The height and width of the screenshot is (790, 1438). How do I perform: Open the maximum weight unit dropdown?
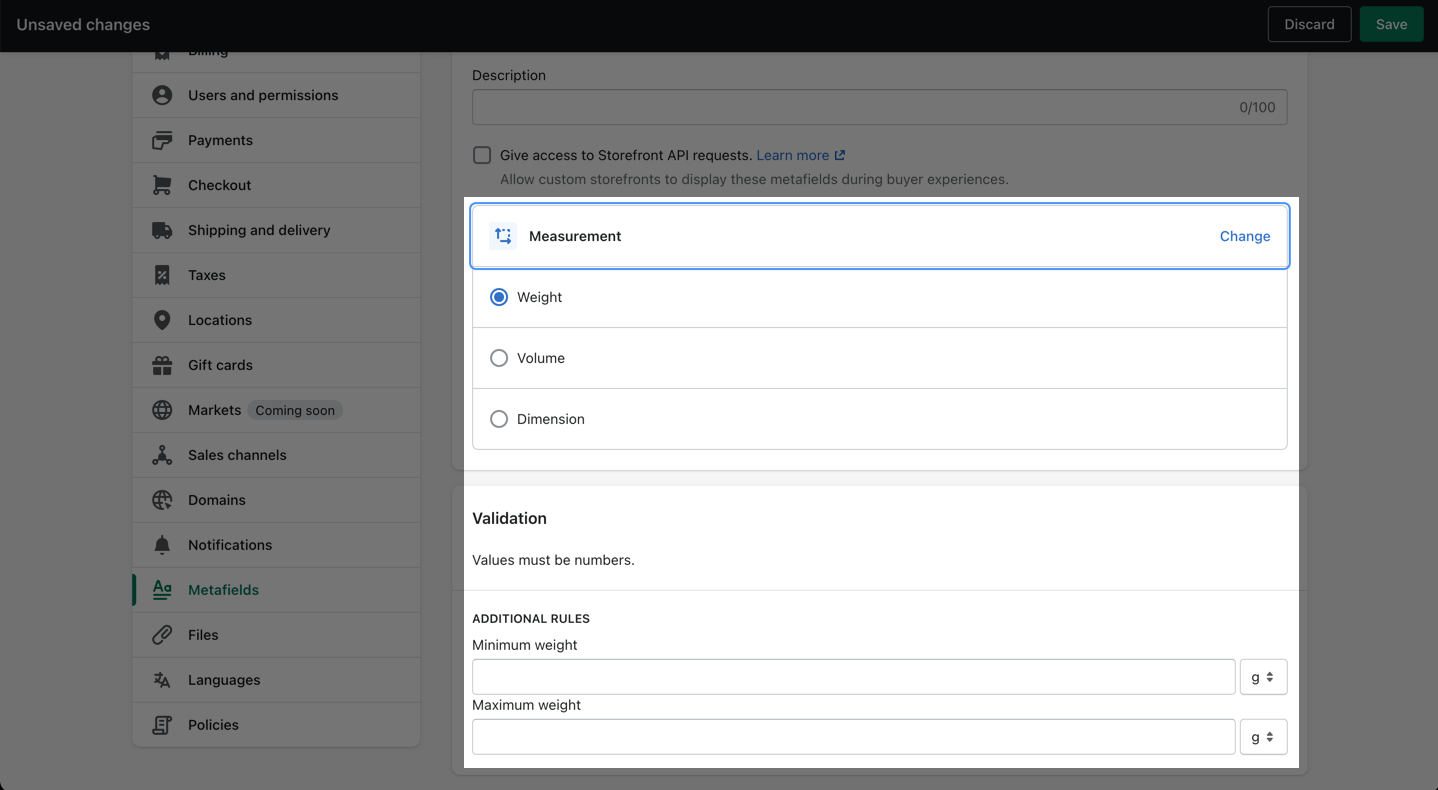click(x=1263, y=737)
